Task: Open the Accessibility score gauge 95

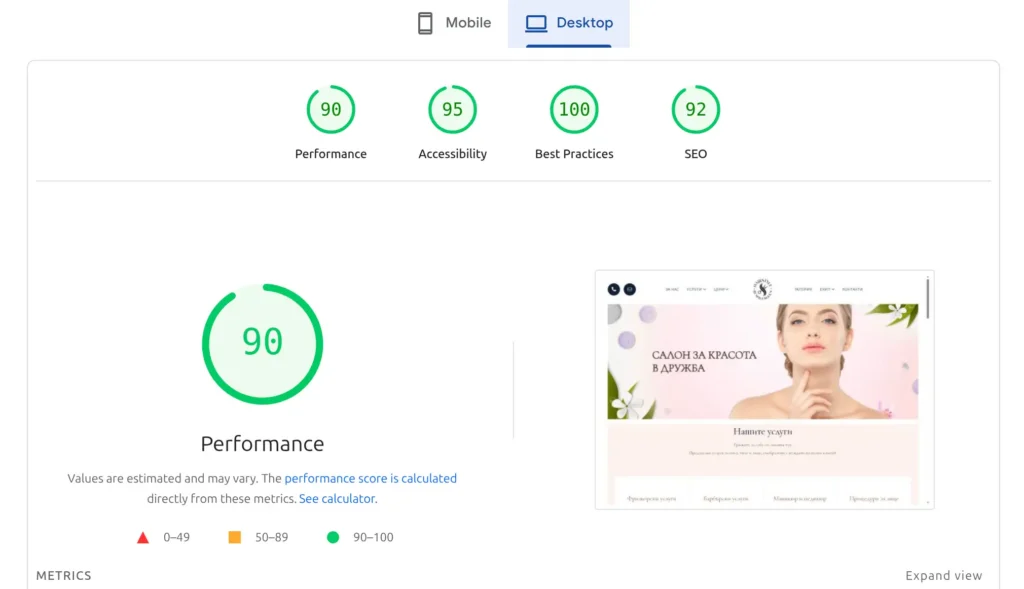Action: [x=453, y=109]
